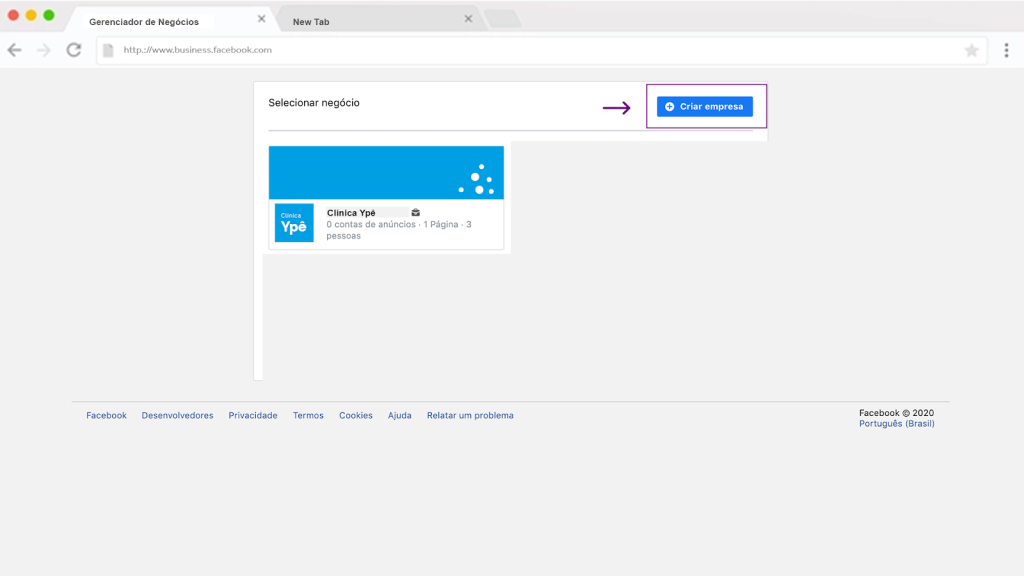Open a new tab with blank tab button
Viewport: 1024px width, 576px height.
(x=502, y=19)
